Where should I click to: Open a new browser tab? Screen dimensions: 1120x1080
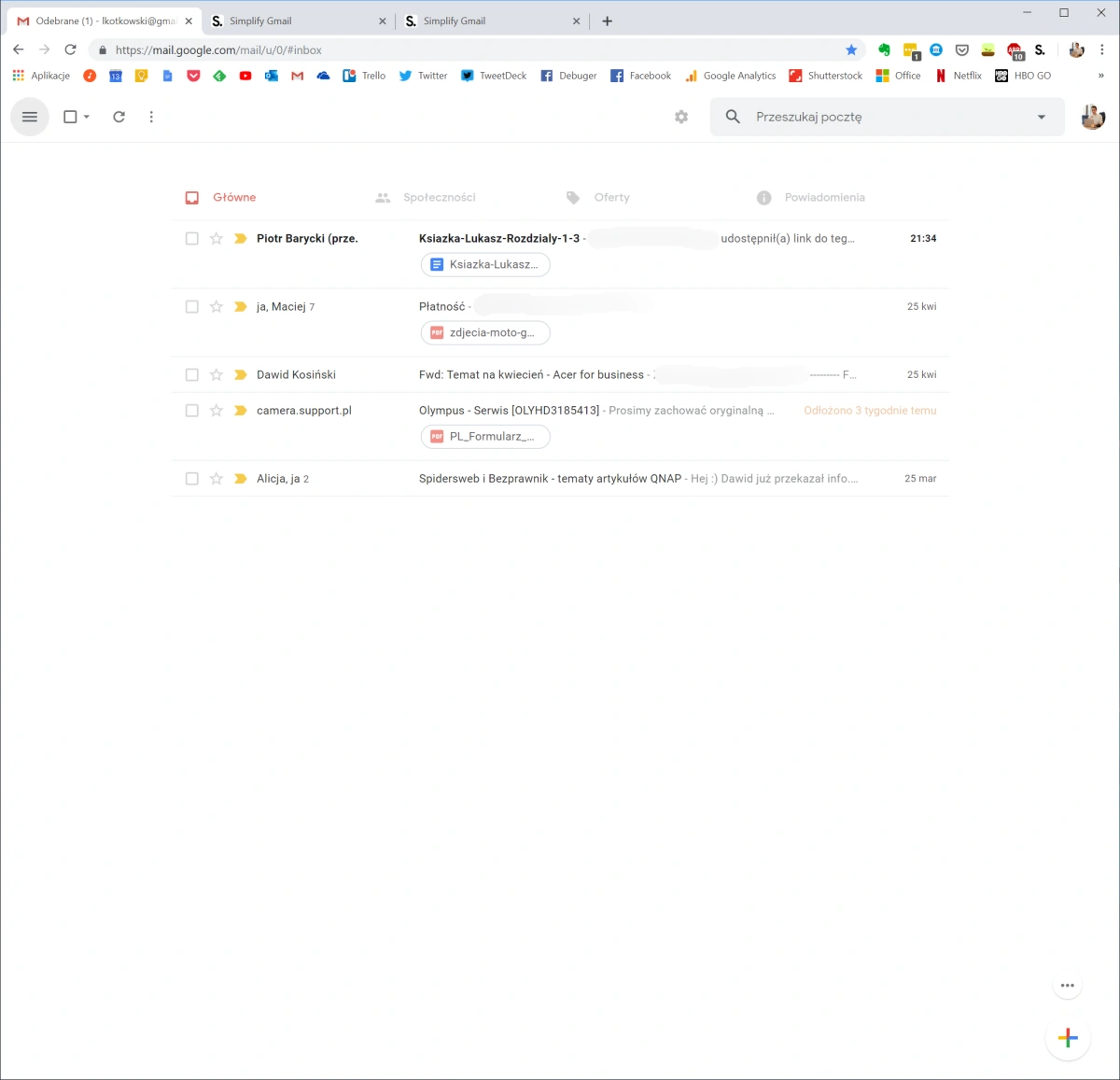click(608, 21)
